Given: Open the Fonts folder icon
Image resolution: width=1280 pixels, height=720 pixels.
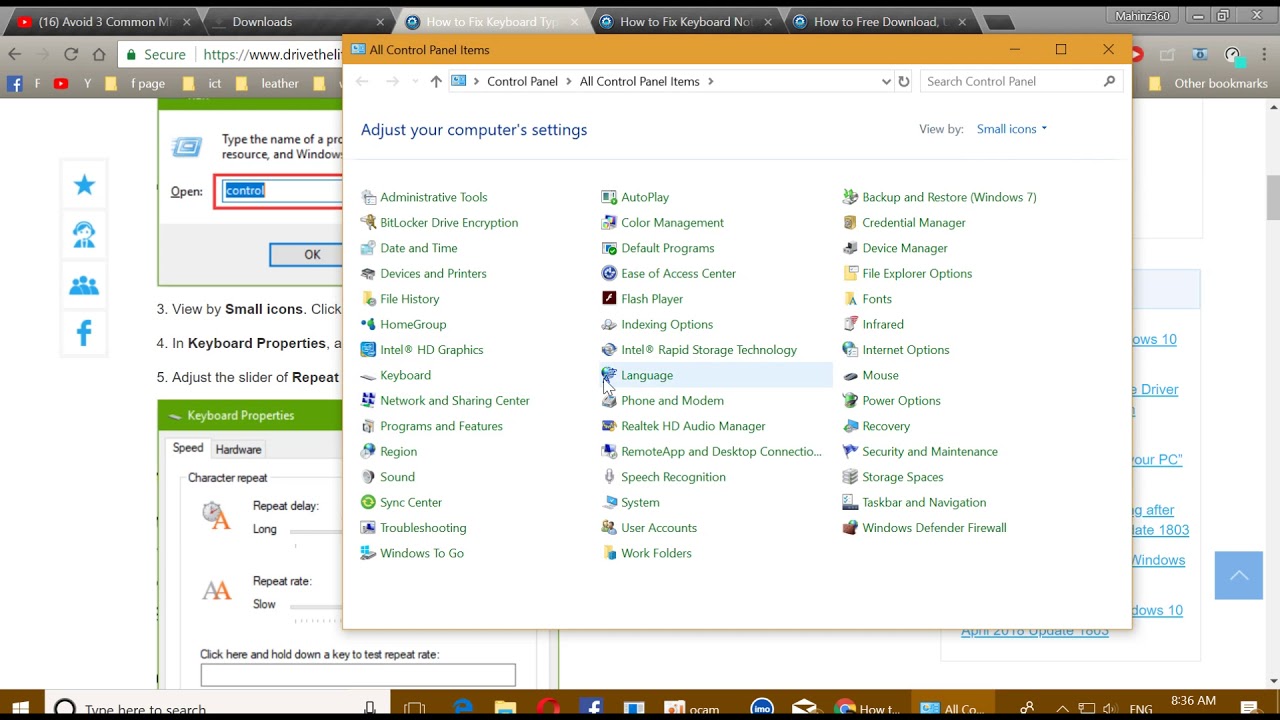Looking at the screenshot, I should (850, 299).
